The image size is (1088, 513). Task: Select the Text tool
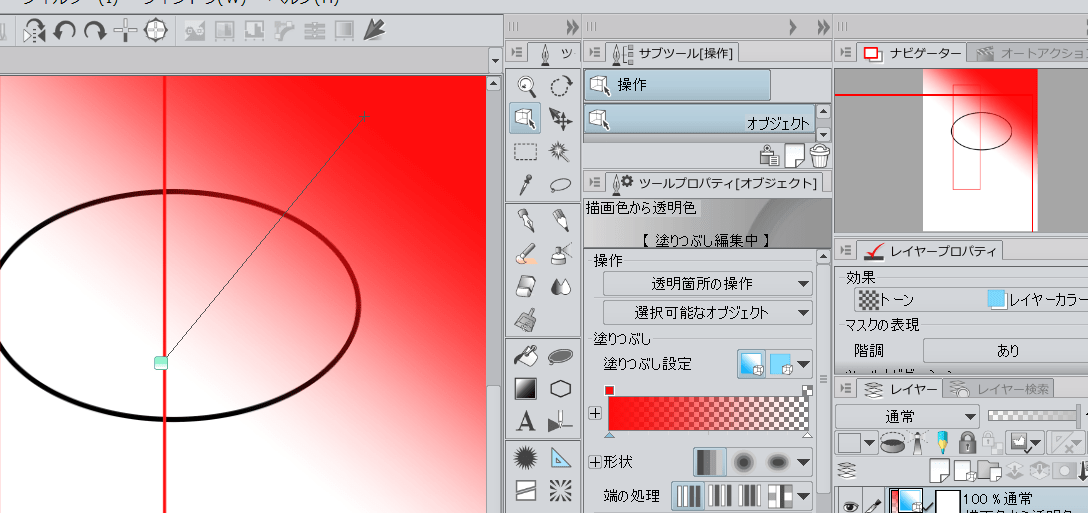526,421
